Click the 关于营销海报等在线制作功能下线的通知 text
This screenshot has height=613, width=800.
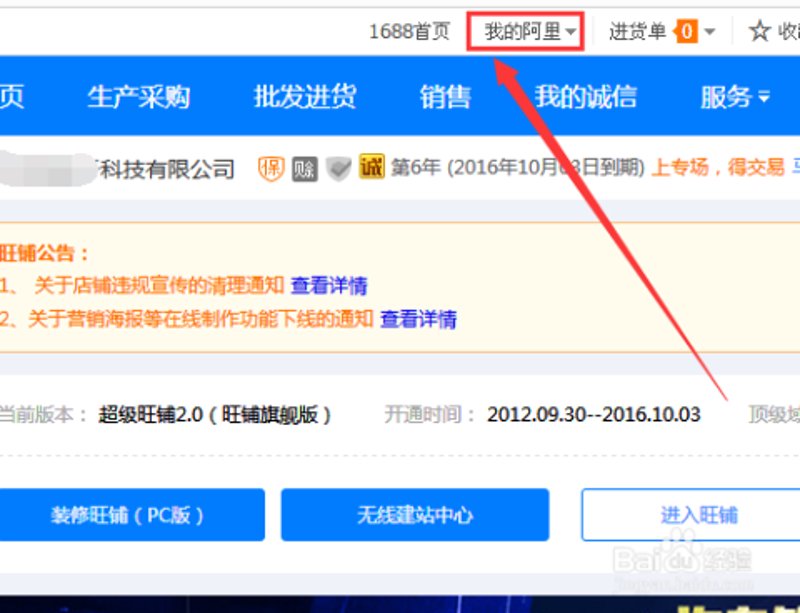201,319
